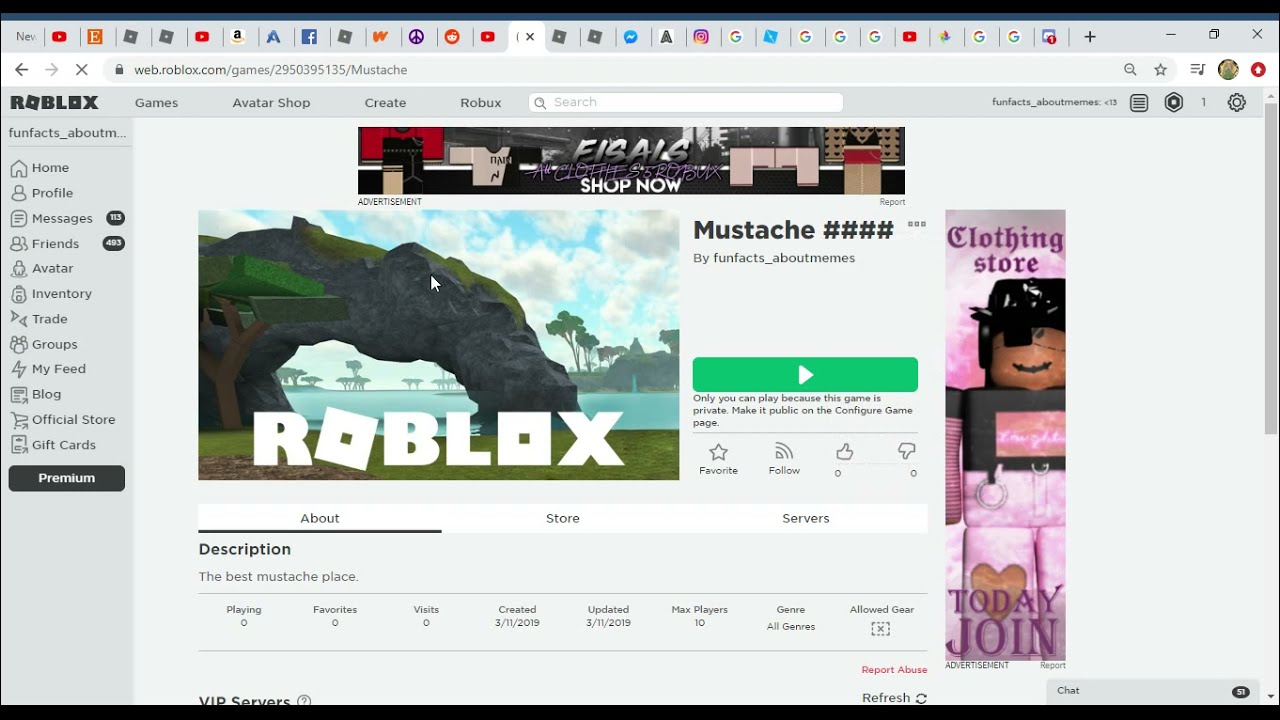Bookmark this page with the star

point(1160,69)
